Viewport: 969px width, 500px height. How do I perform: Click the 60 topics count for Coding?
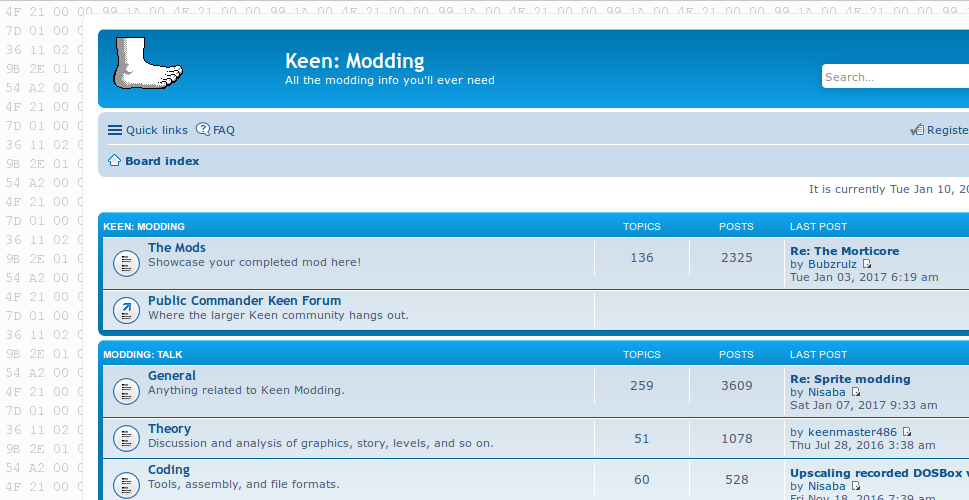pyautogui.click(x=641, y=480)
